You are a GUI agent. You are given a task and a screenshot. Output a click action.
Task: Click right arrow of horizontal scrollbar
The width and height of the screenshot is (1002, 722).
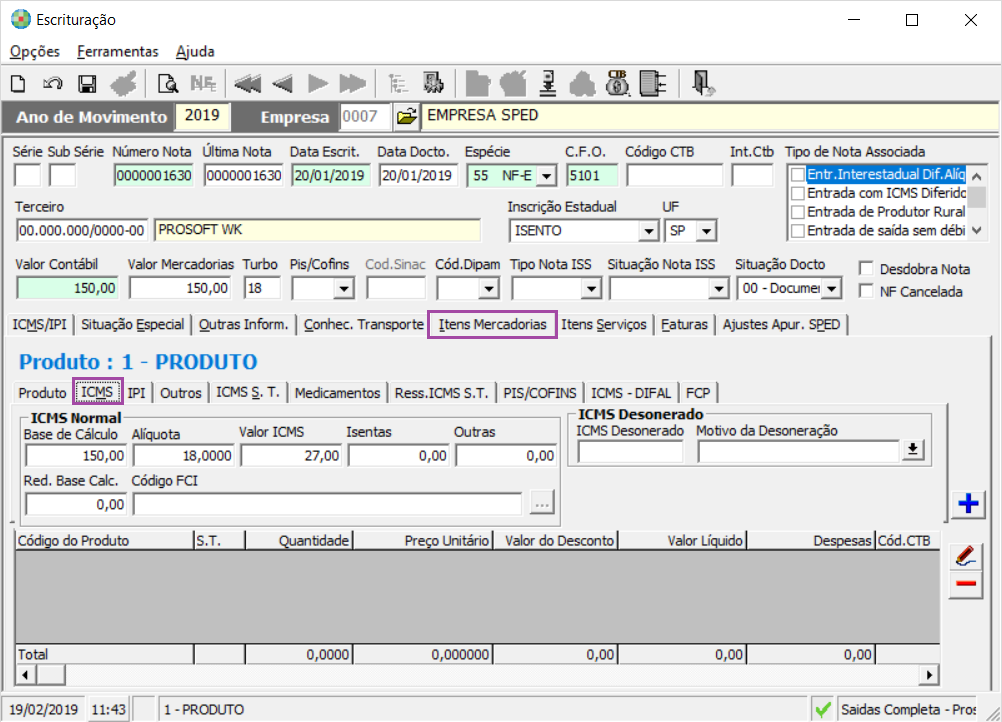929,674
